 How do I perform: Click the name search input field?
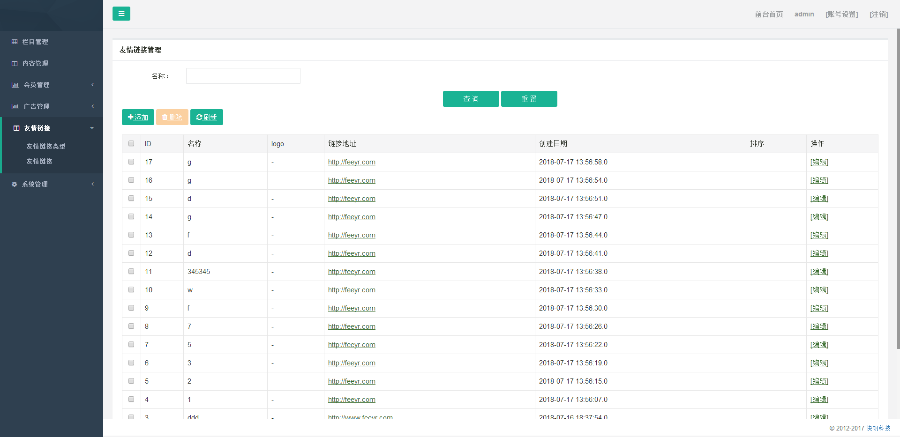243,76
